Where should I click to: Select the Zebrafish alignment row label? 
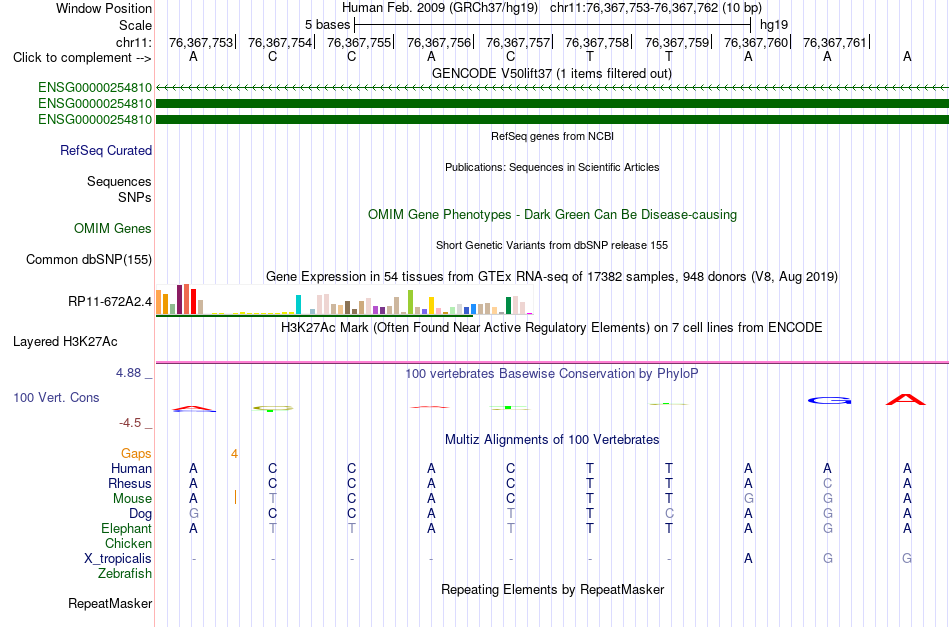pos(125,573)
